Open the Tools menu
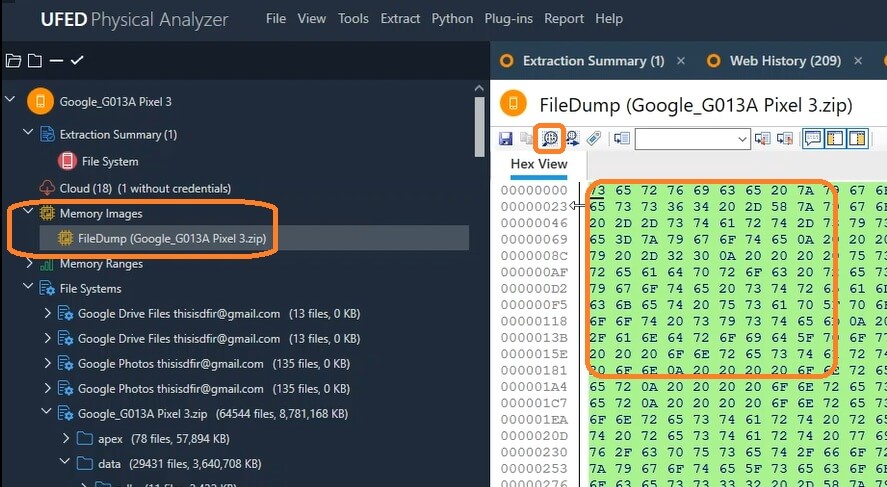The image size is (887, 487). [x=354, y=19]
